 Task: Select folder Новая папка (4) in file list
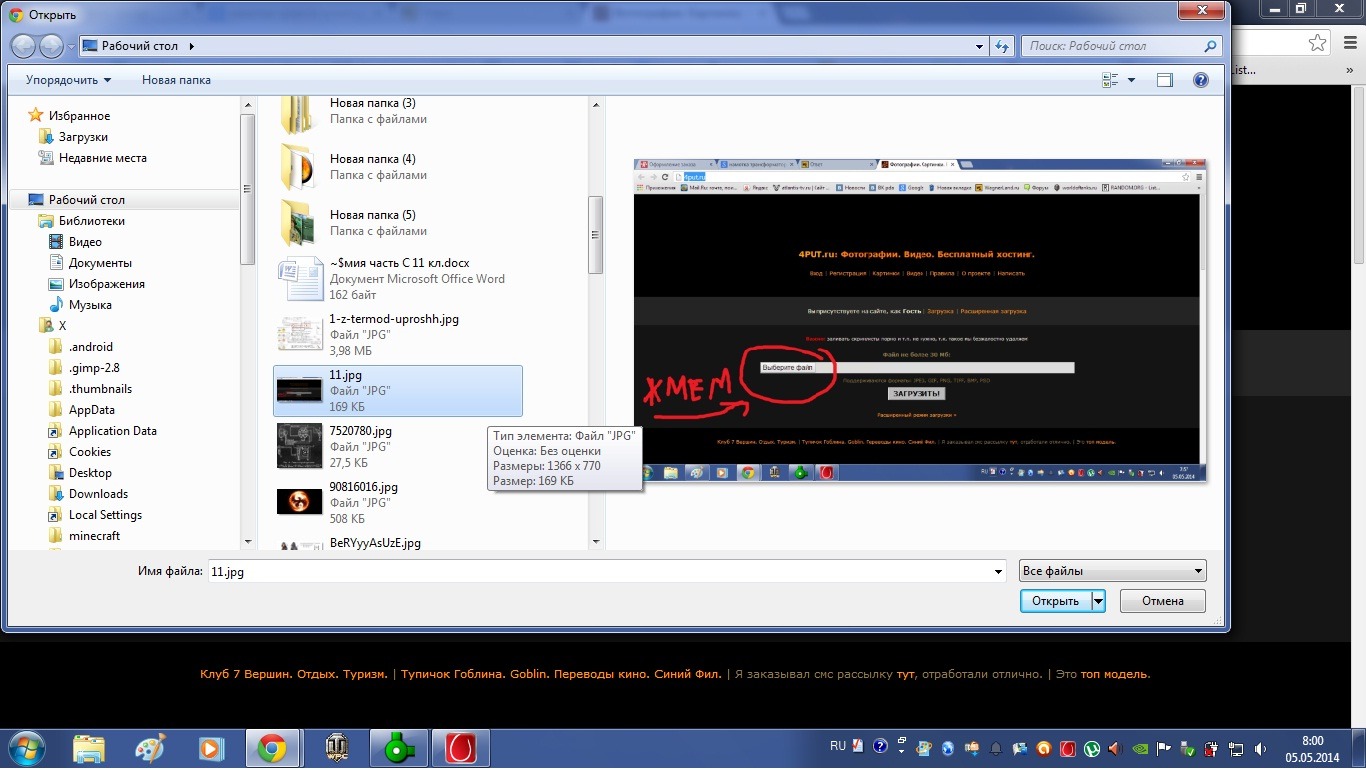[x=398, y=167]
